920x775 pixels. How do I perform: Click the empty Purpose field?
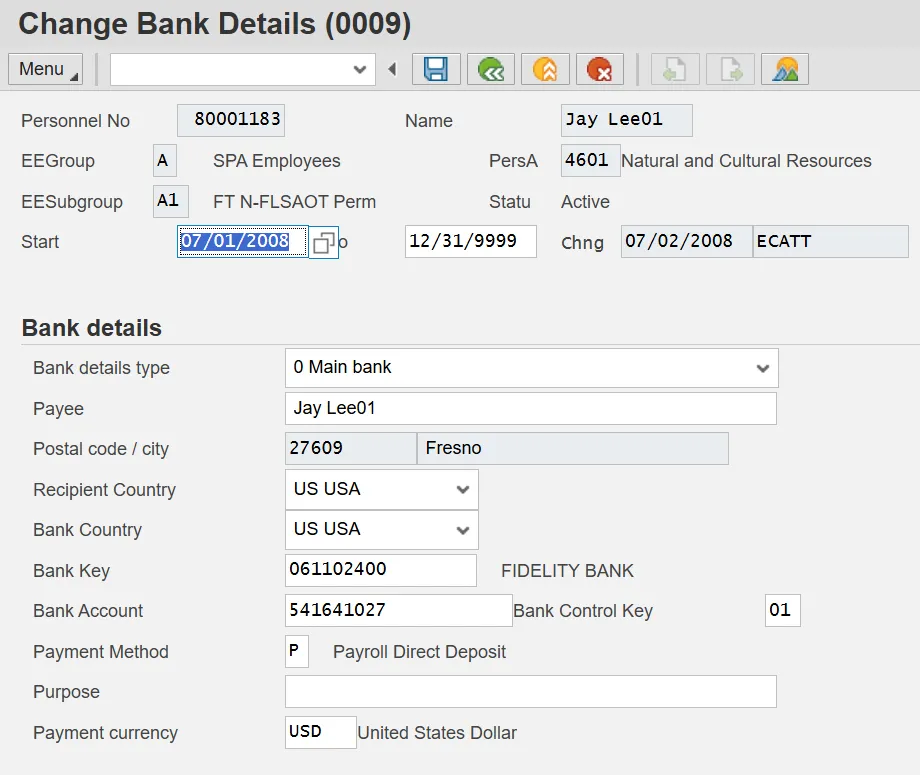pyautogui.click(x=530, y=691)
